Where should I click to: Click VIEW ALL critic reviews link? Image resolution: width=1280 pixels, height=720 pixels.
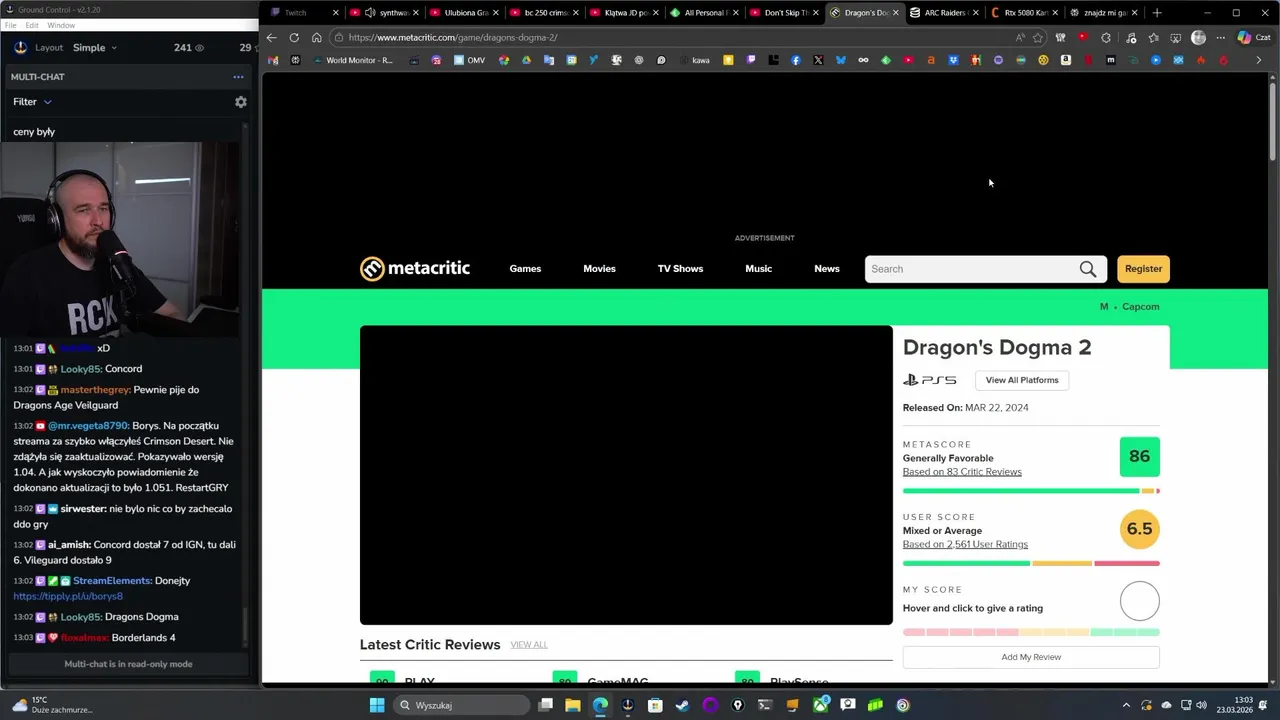click(528, 645)
